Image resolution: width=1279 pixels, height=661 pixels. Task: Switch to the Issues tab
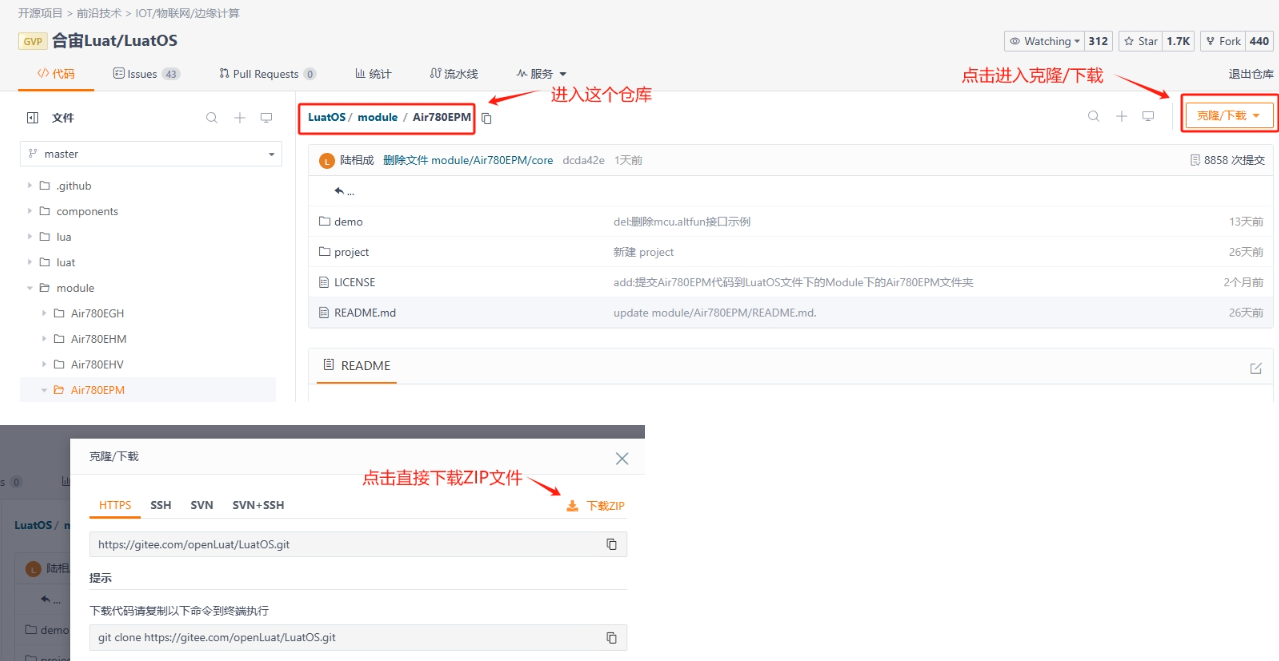pos(146,74)
